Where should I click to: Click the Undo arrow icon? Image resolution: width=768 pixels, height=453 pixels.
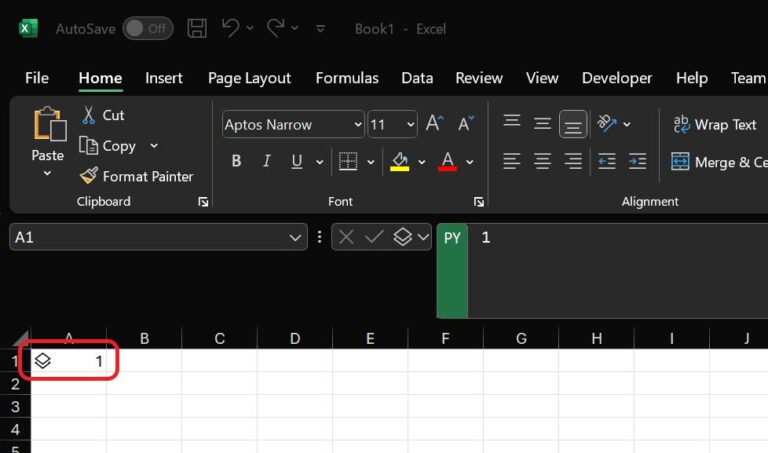pyautogui.click(x=230, y=28)
